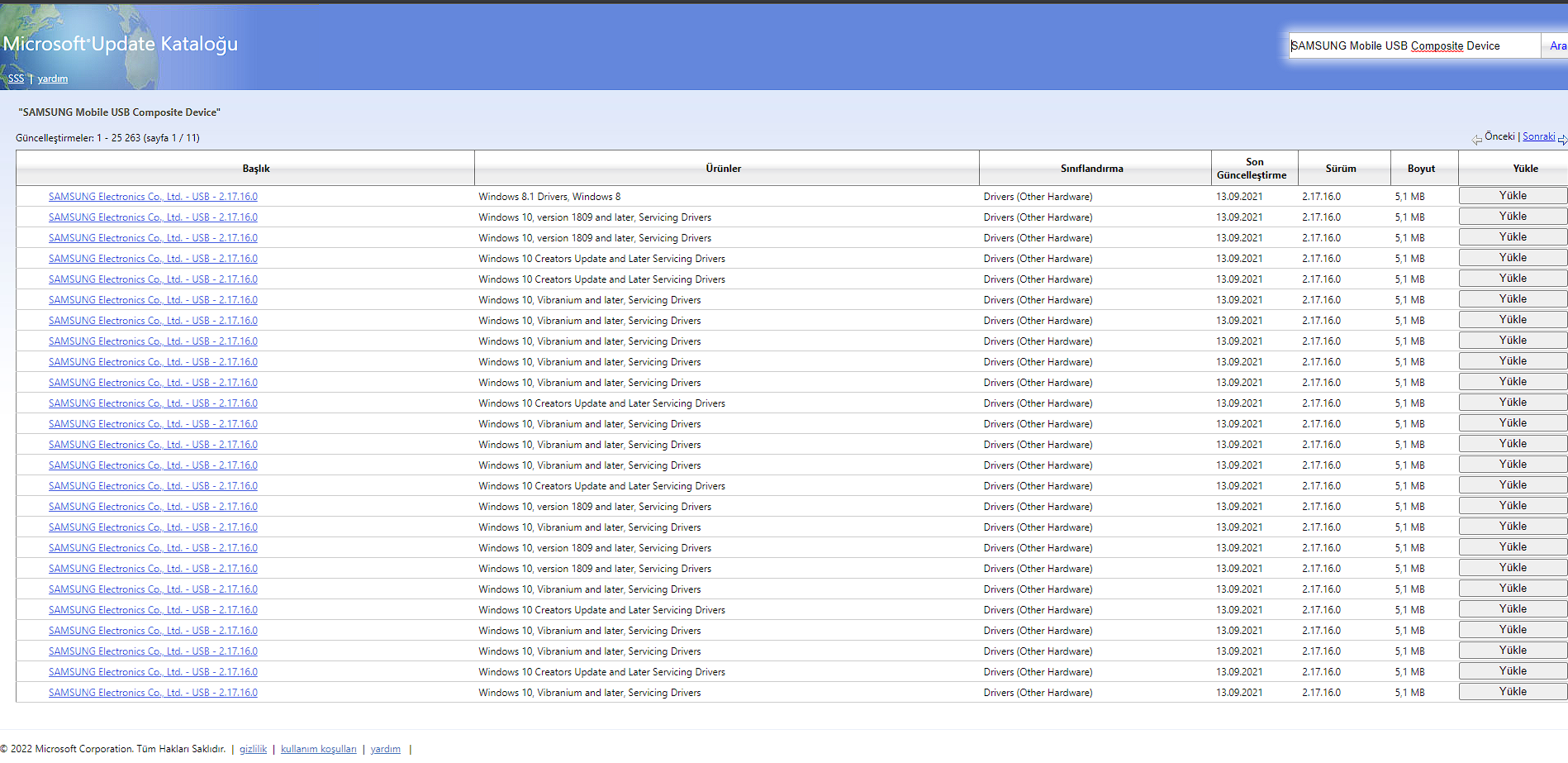Click Drivers (Other Hardware) in the Windows 8.1 row

pyautogui.click(x=1038, y=197)
